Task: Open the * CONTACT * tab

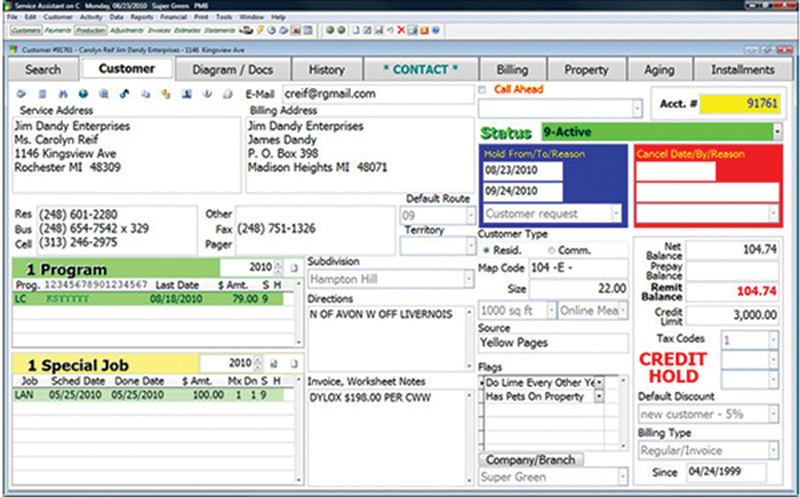Action: click(x=420, y=69)
